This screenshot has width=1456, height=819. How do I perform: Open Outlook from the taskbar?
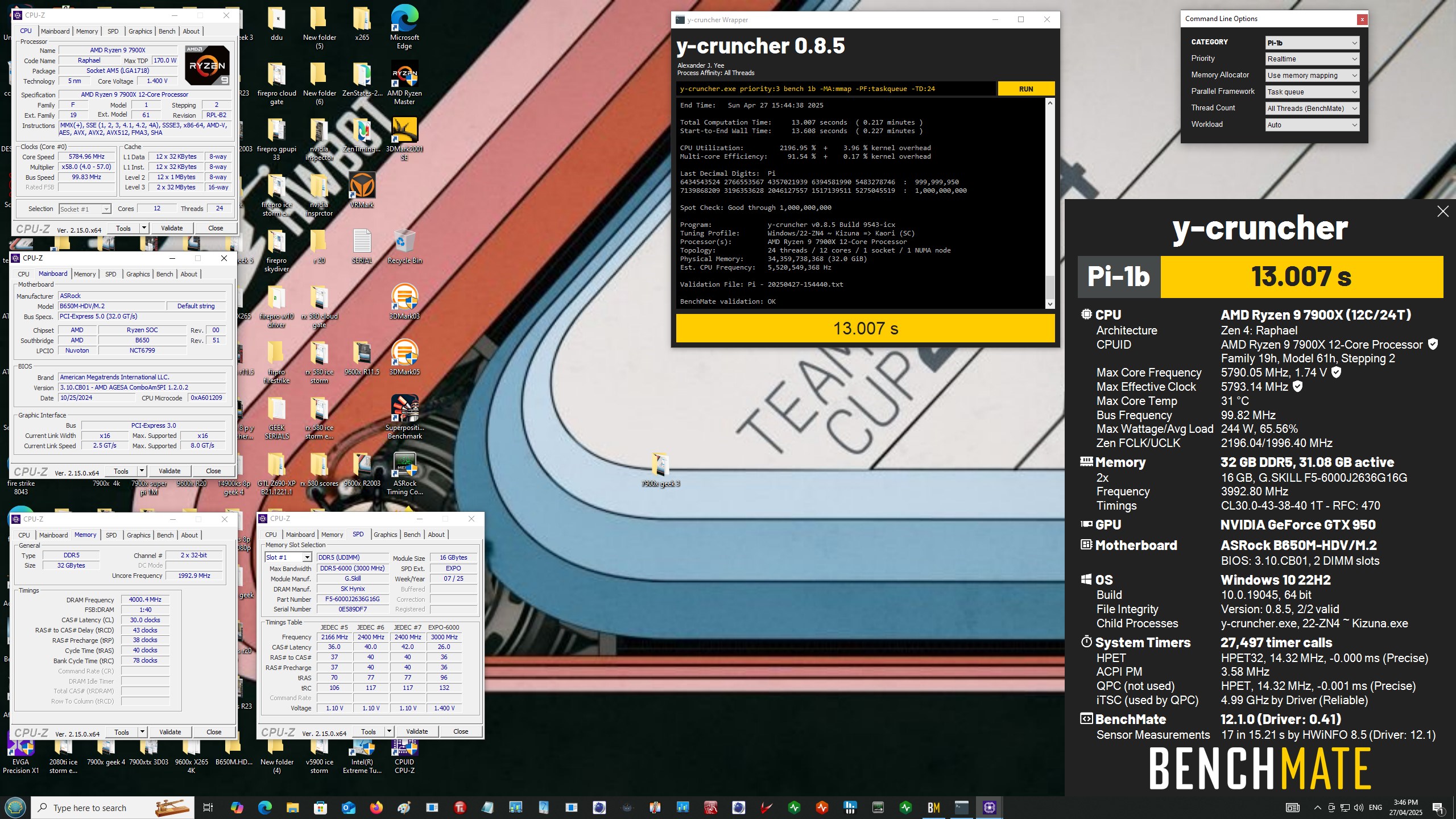pos(348,807)
